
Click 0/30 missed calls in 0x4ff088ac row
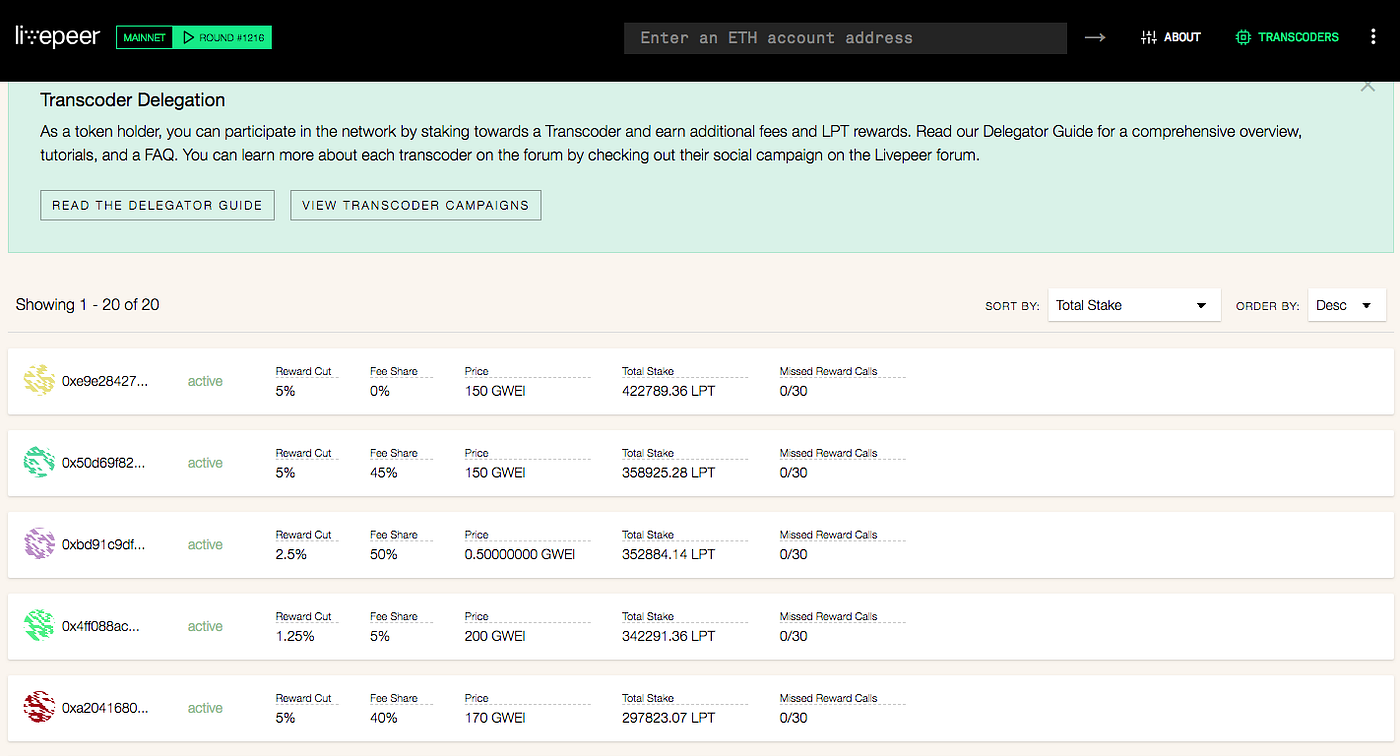click(x=794, y=636)
